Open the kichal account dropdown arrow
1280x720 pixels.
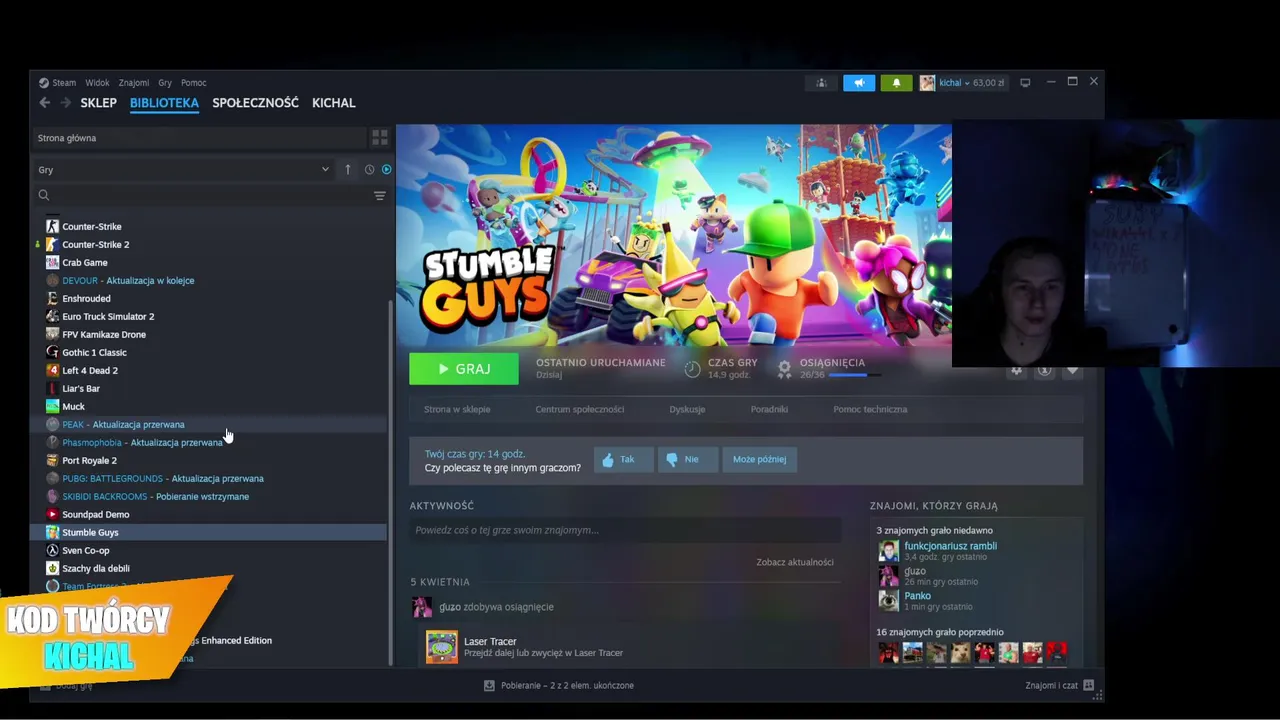point(967,83)
